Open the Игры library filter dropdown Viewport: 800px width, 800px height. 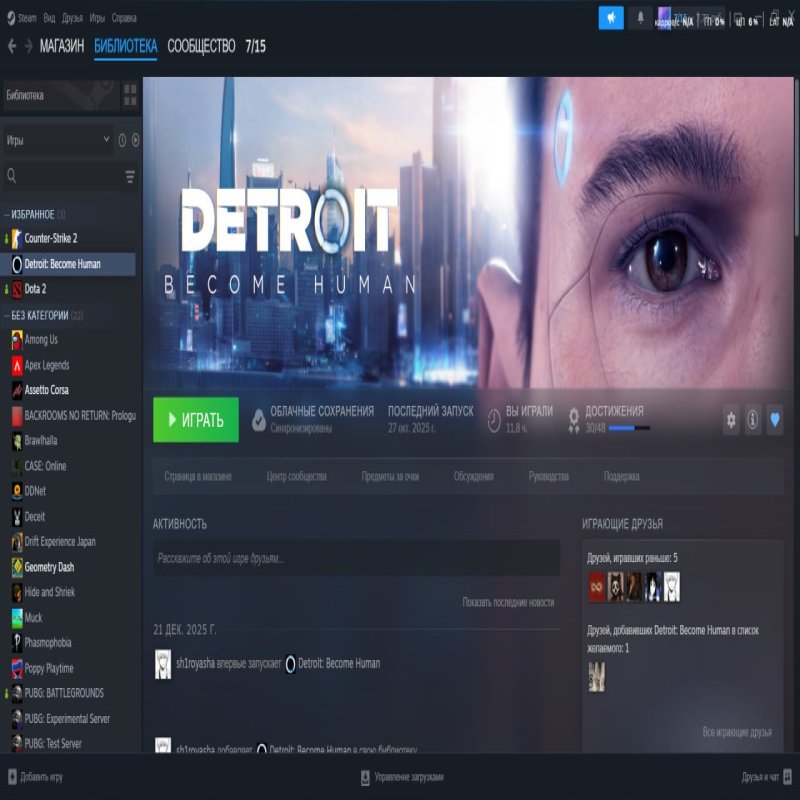[58, 141]
